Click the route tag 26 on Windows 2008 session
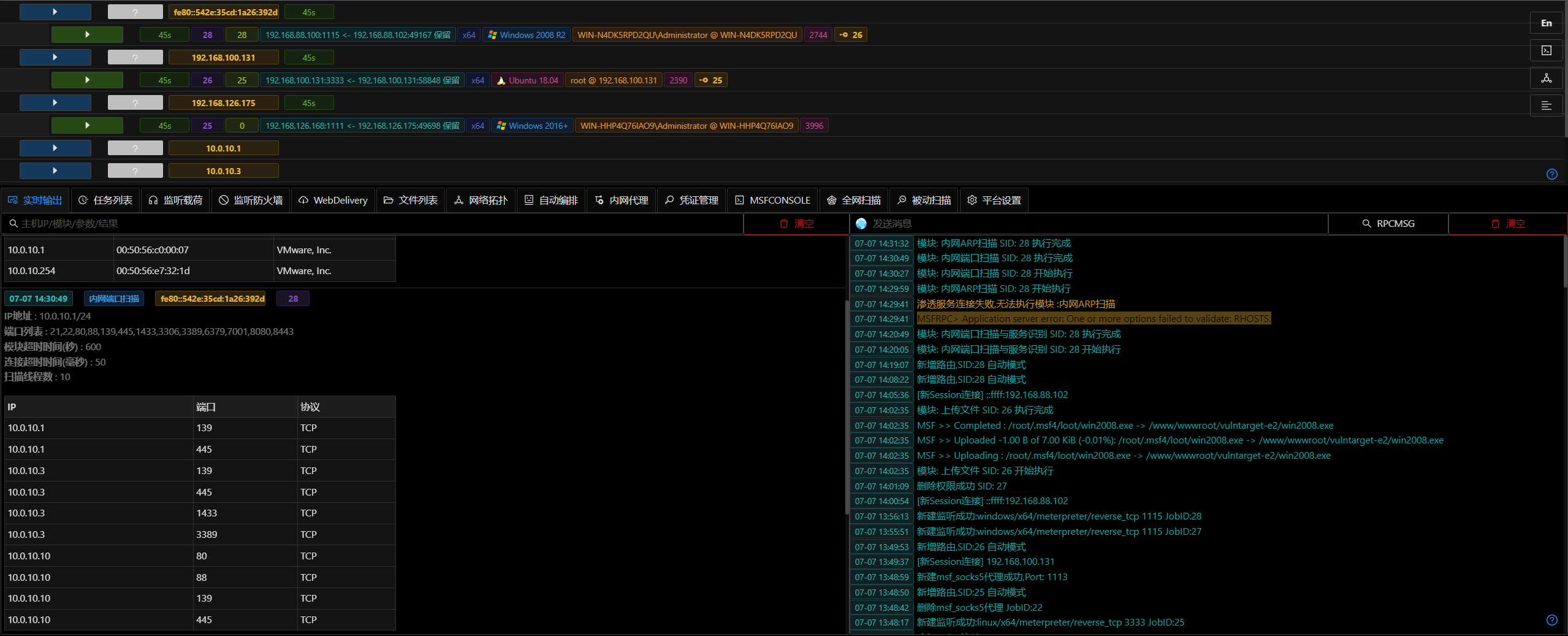The height and width of the screenshot is (636, 1568). (851, 35)
